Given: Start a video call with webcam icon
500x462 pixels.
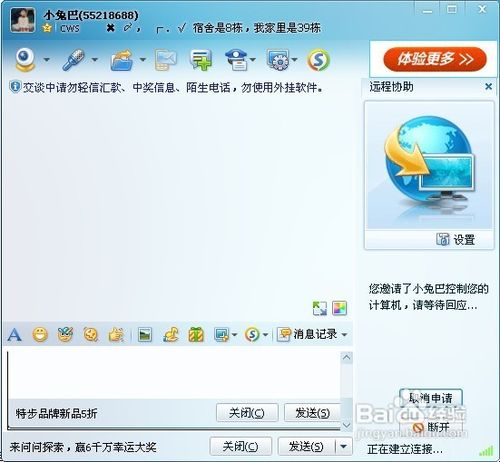Looking at the screenshot, I should tap(25, 59).
